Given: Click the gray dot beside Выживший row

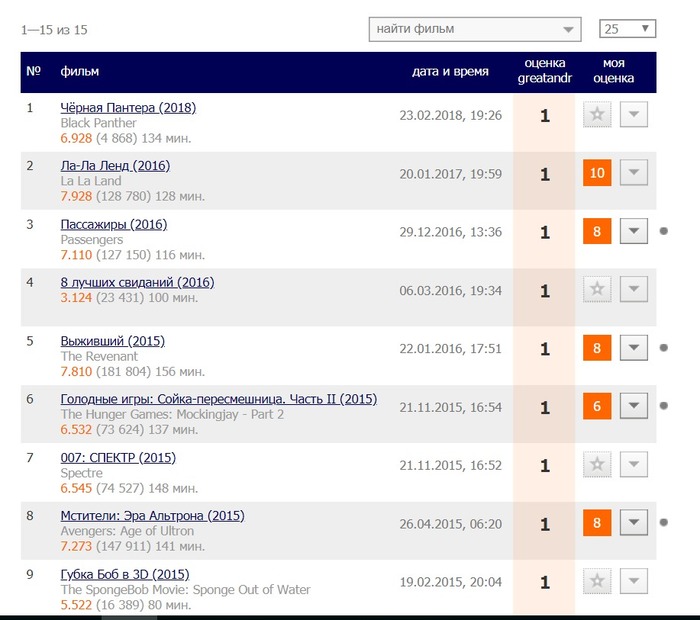Looking at the screenshot, I should (x=663, y=348).
